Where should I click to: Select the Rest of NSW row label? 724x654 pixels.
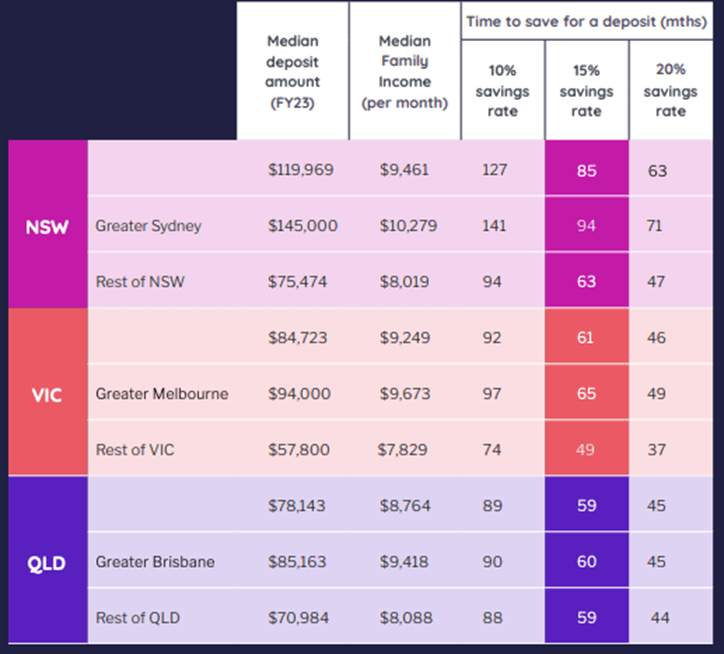click(x=140, y=281)
